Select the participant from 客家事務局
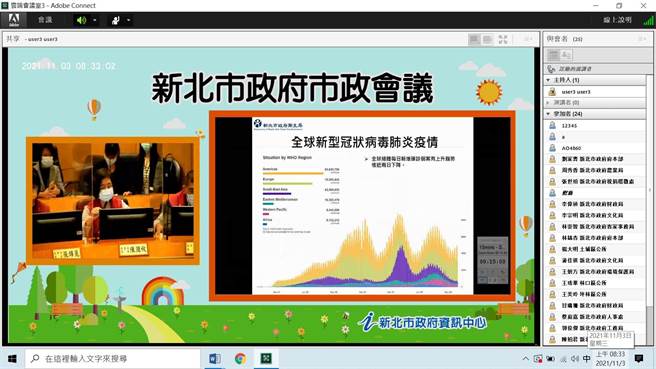Viewport: 656px width, 369px height. (594, 227)
